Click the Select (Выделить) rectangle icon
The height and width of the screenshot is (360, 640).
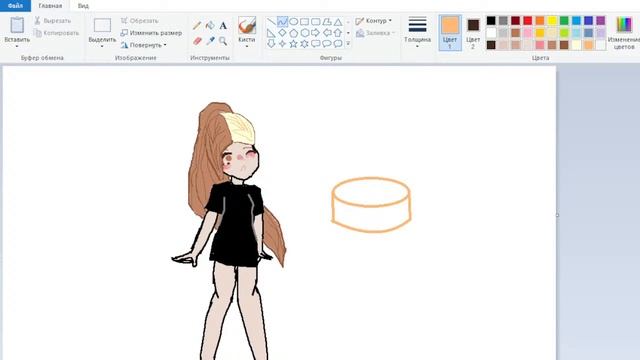tap(102, 25)
